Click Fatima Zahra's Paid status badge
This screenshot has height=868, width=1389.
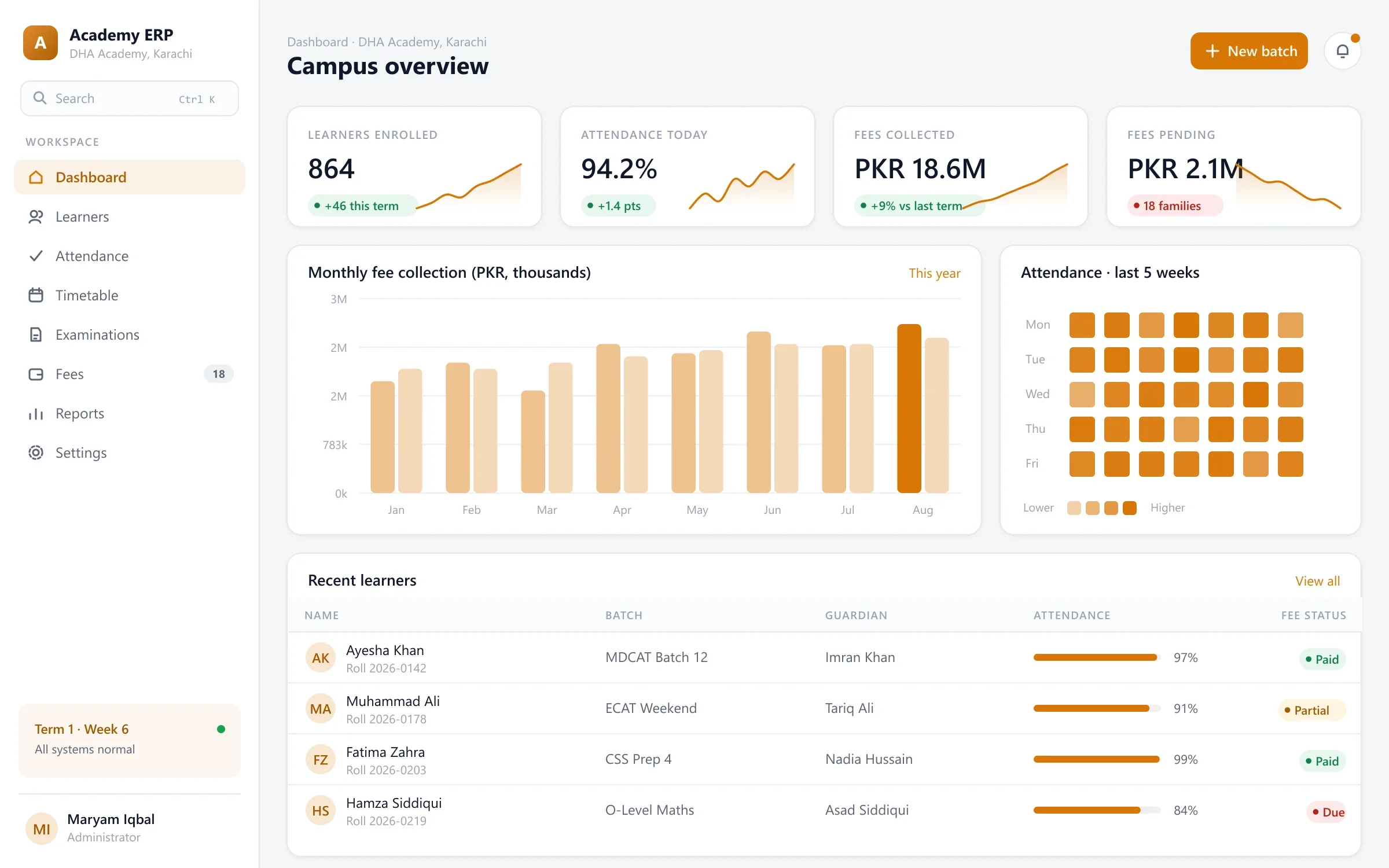pyautogui.click(x=1322, y=761)
